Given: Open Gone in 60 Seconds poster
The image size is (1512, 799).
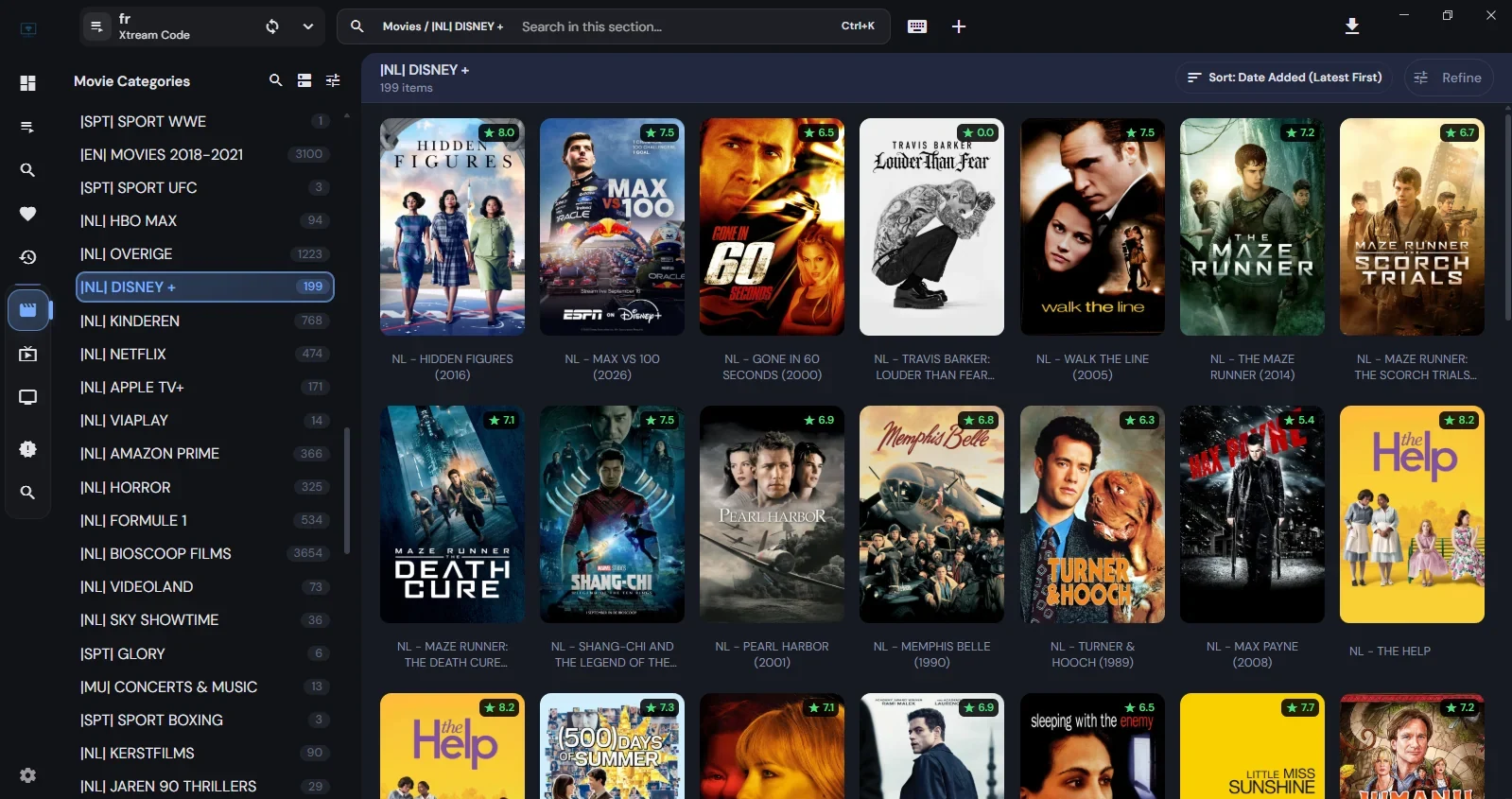Looking at the screenshot, I should click(772, 227).
